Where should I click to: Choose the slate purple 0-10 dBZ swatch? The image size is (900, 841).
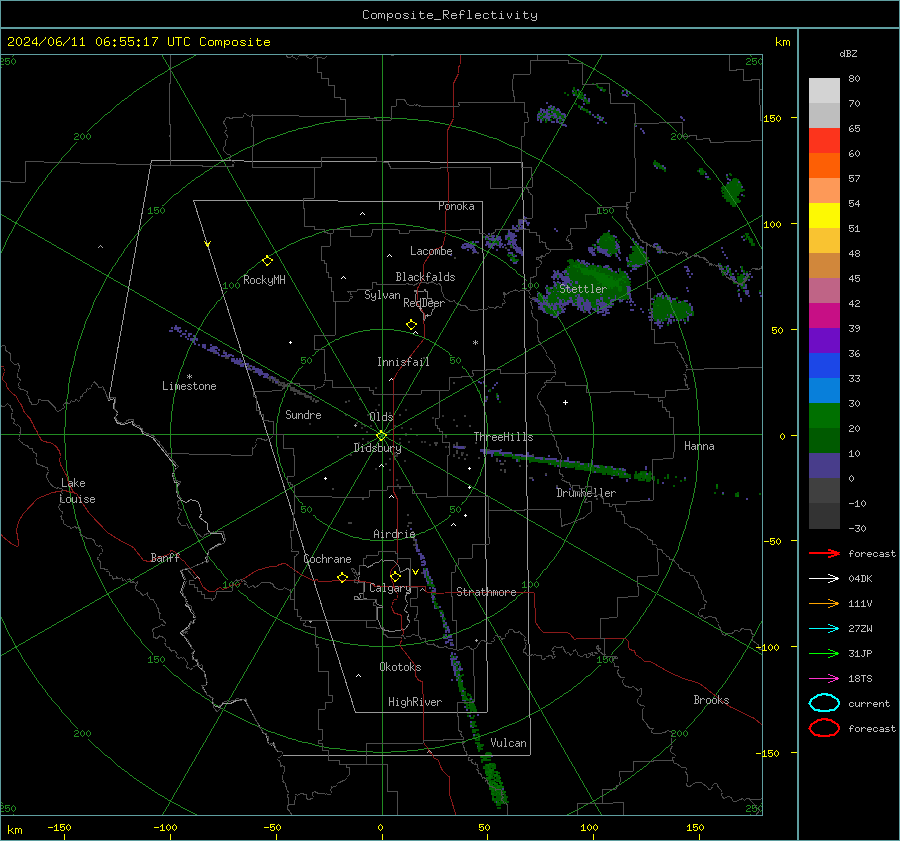[824, 466]
